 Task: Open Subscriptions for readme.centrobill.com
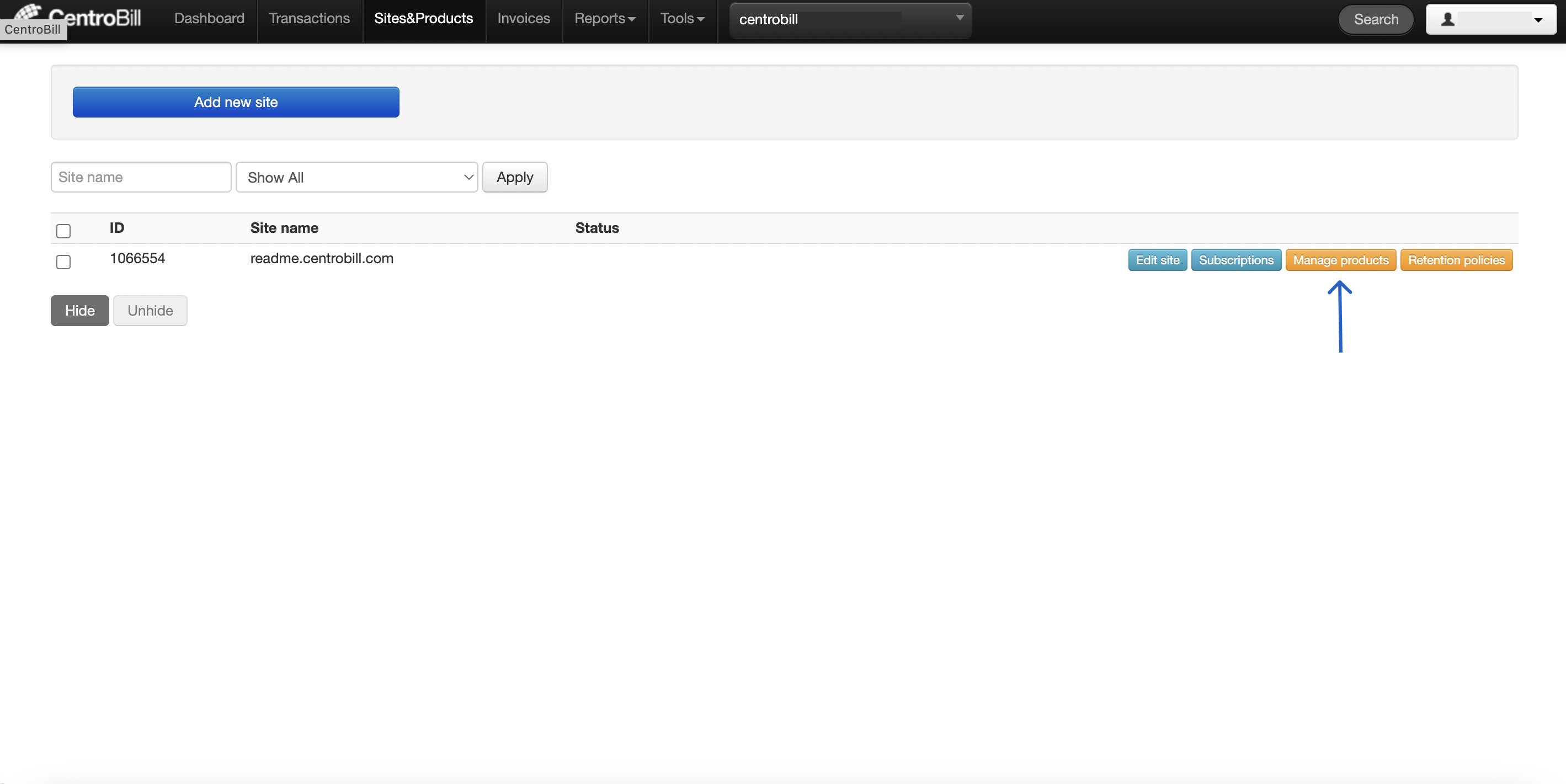pos(1236,260)
